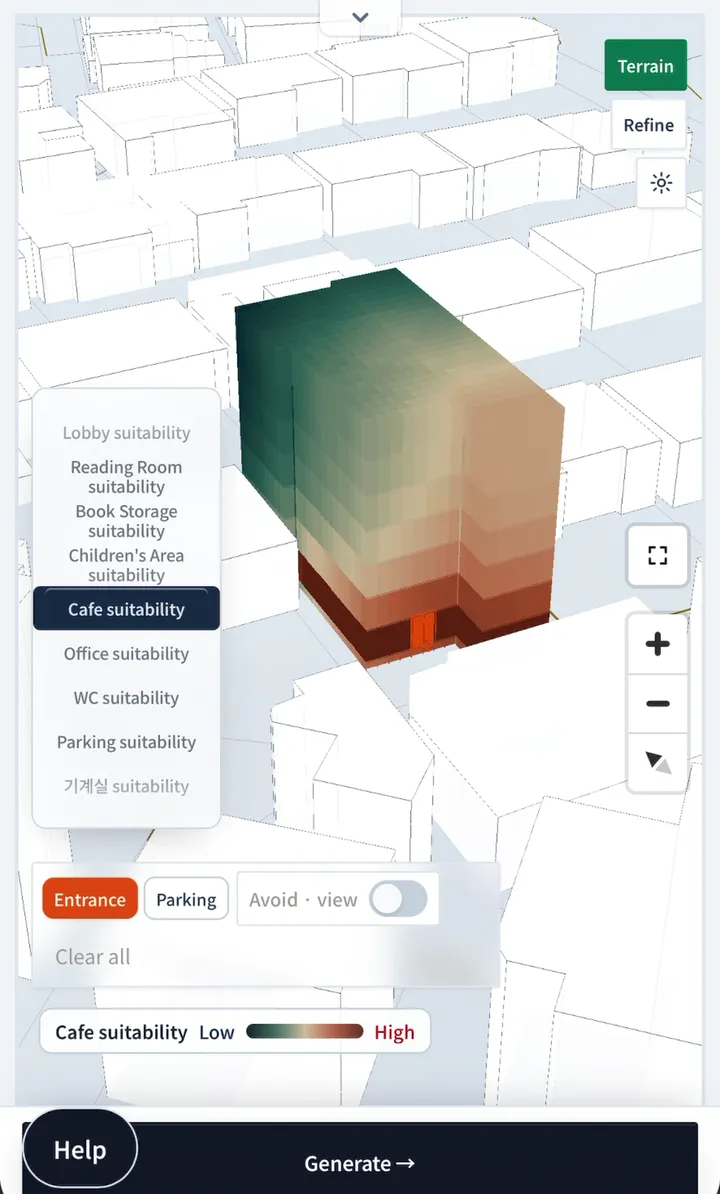720x1194 pixels.
Task: Click the Cafe suitability color gradient legend
Action: tap(305, 1032)
